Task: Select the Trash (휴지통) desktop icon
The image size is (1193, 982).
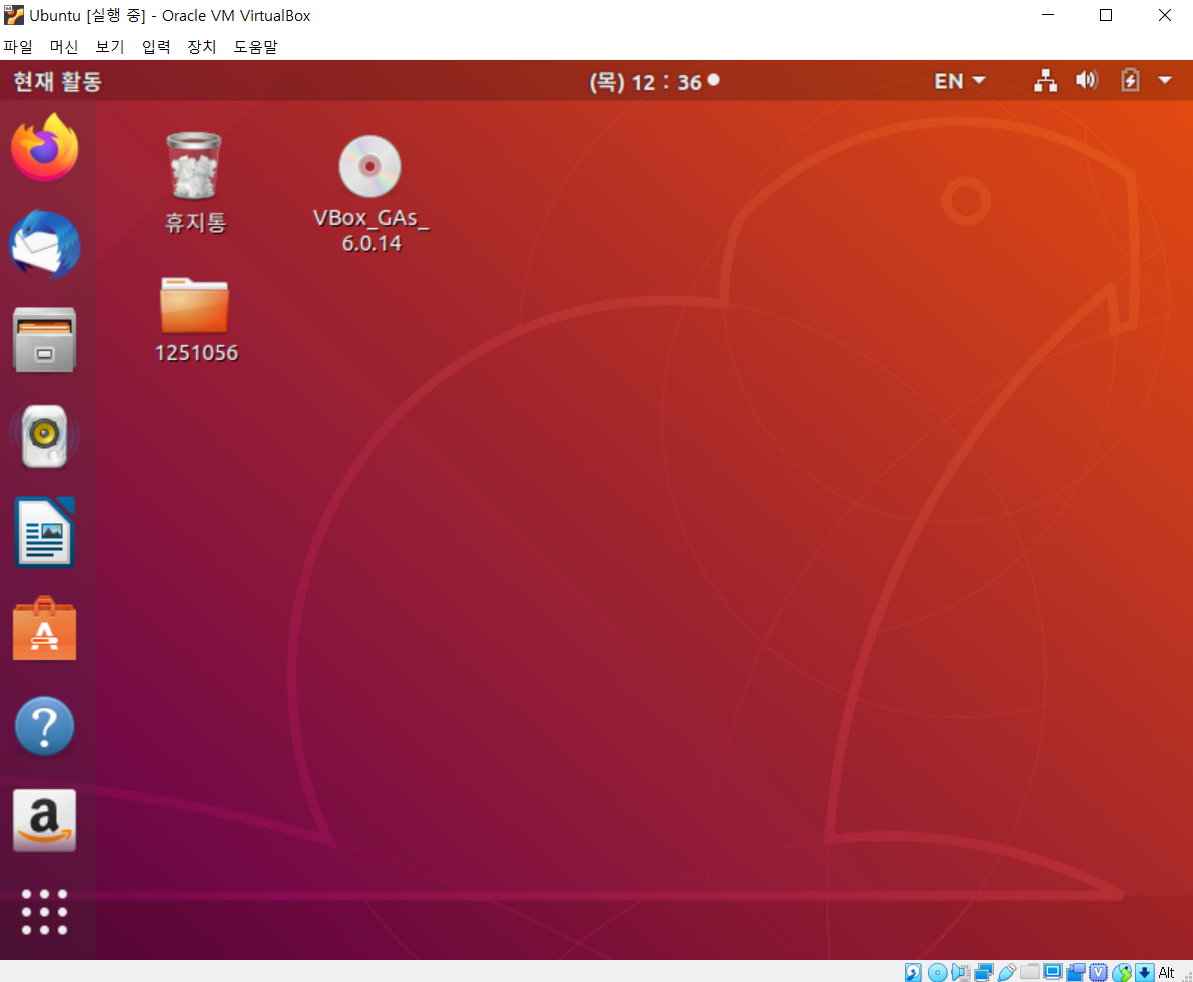Action: click(195, 183)
